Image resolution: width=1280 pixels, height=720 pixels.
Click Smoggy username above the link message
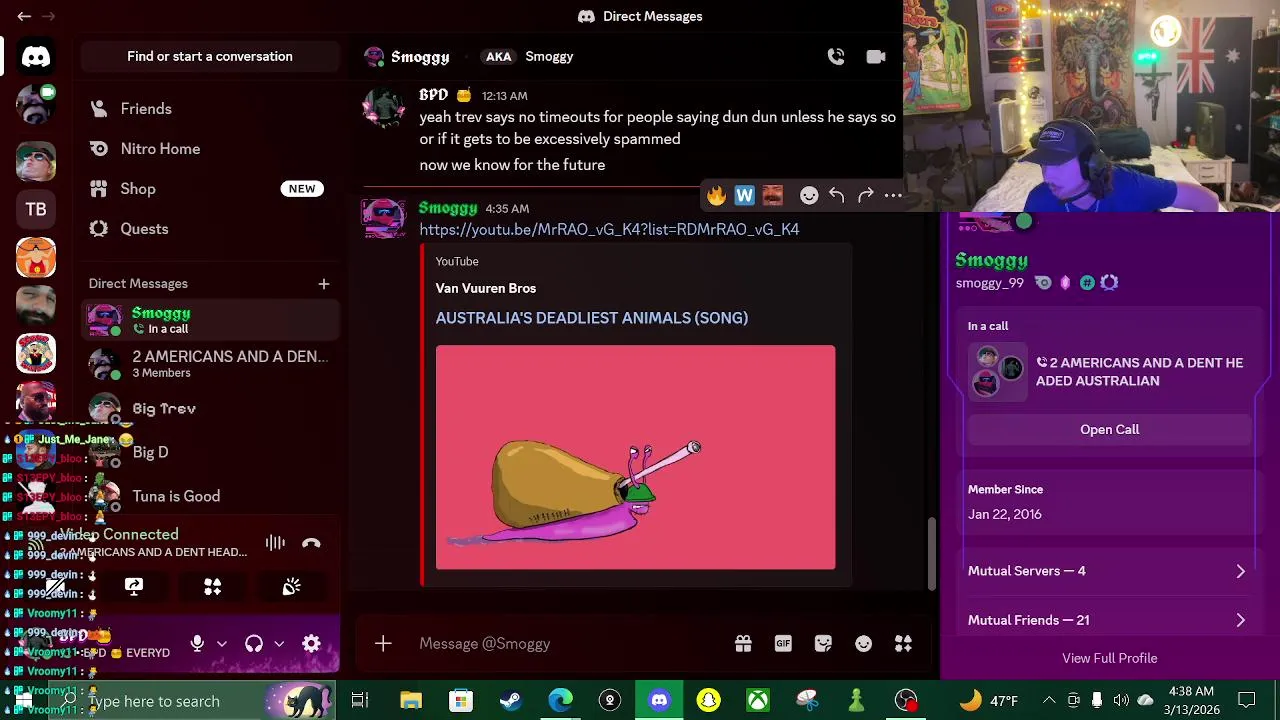[447, 208]
